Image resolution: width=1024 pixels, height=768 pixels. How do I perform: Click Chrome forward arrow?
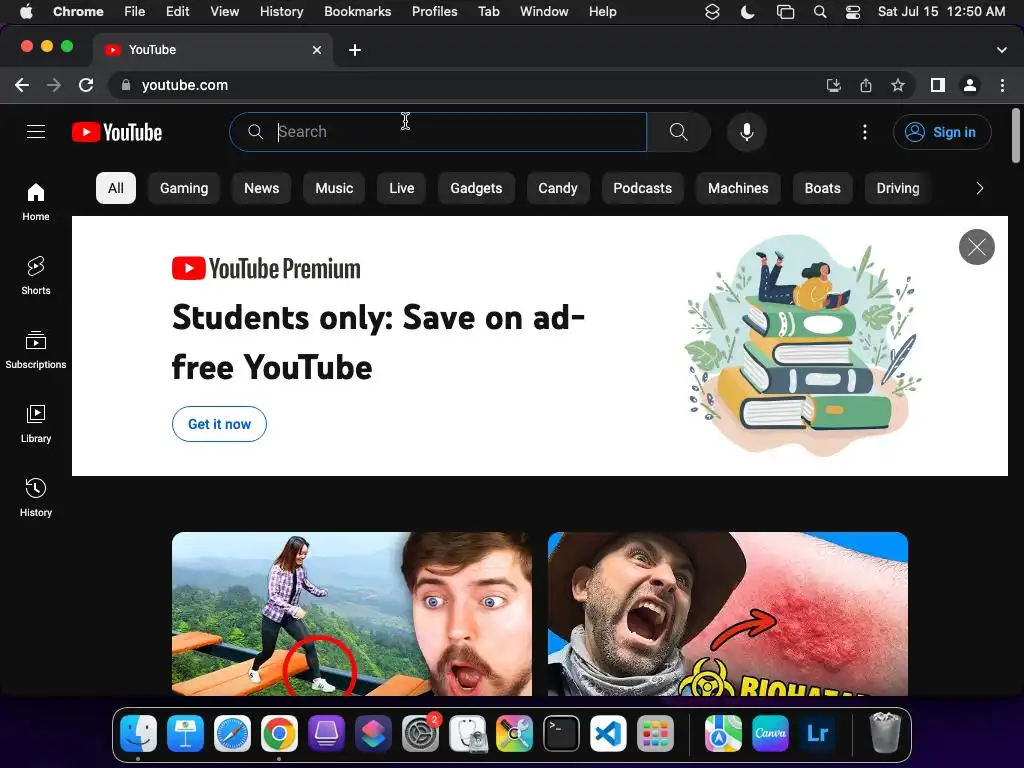coord(54,85)
